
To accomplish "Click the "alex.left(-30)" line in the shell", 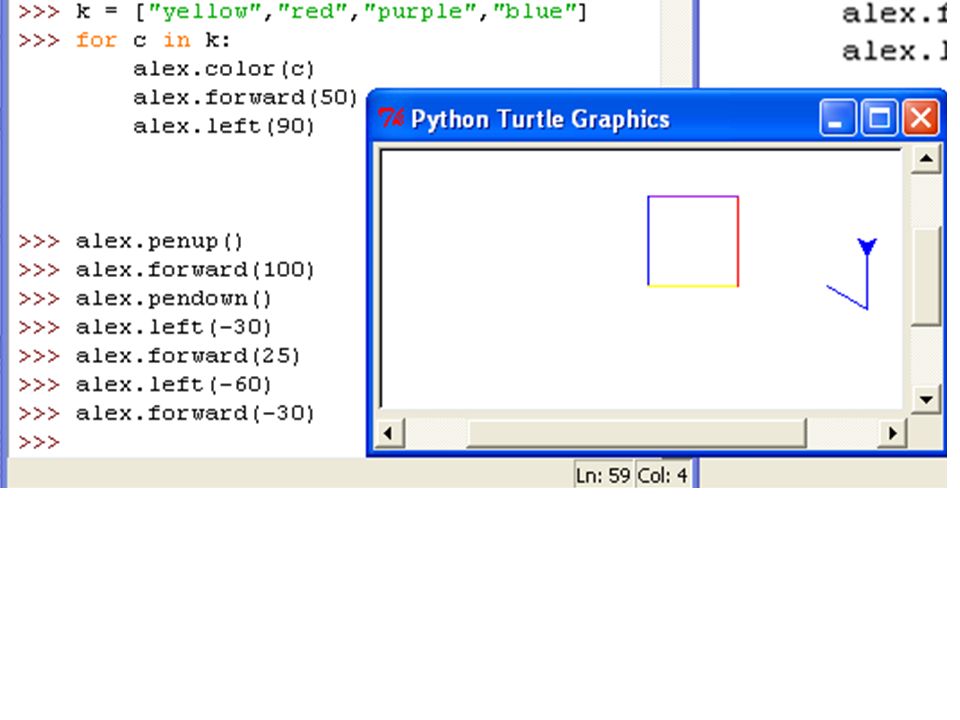I will (x=173, y=327).
